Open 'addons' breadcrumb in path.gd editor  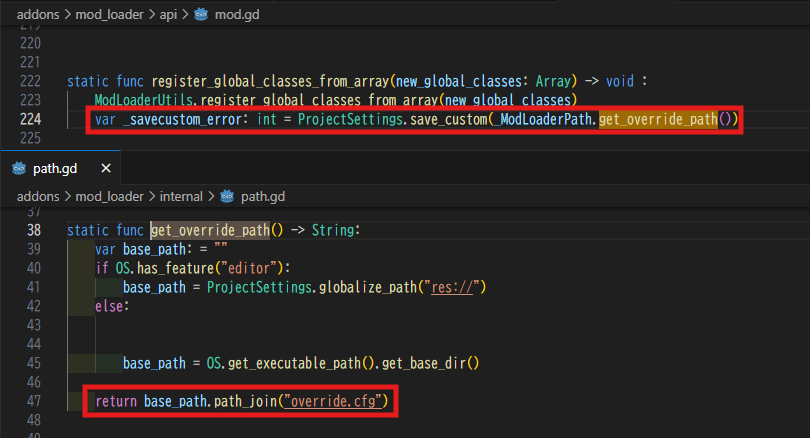click(x=38, y=196)
